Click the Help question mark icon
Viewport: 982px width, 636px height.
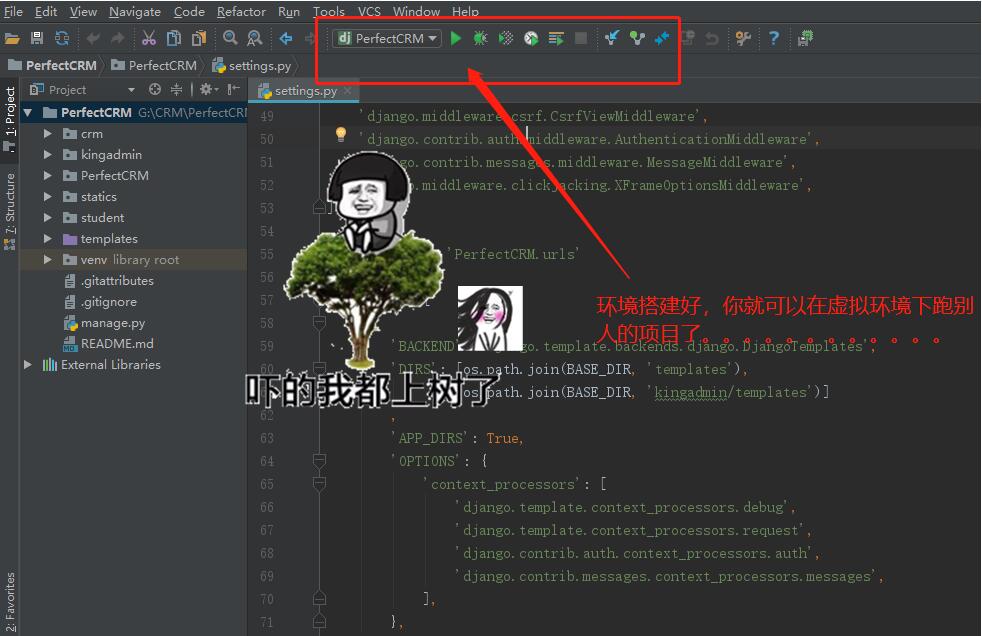[774, 38]
